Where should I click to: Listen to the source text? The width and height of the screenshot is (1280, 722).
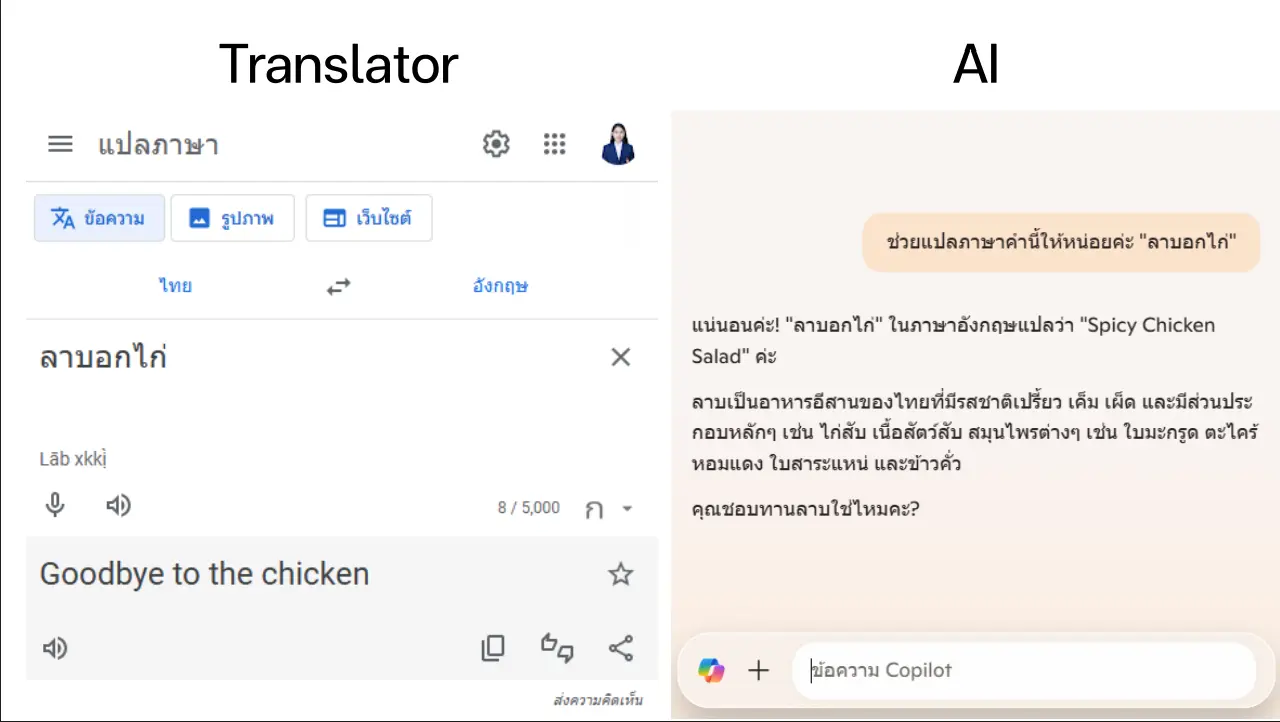click(118, 506)
